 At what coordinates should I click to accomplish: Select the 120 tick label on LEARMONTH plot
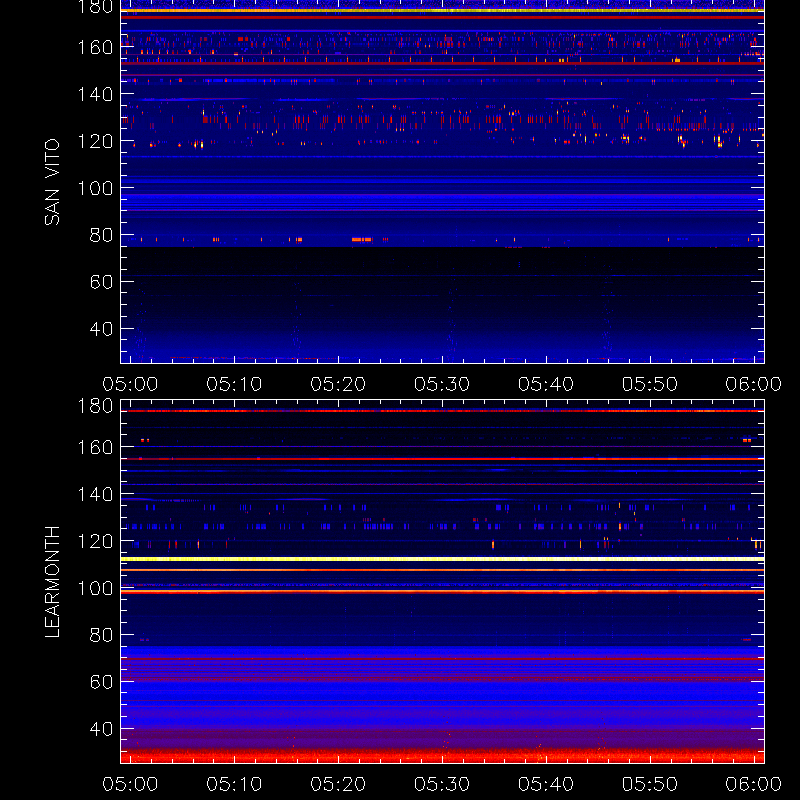pyautogui.click(x=95, y=541)
